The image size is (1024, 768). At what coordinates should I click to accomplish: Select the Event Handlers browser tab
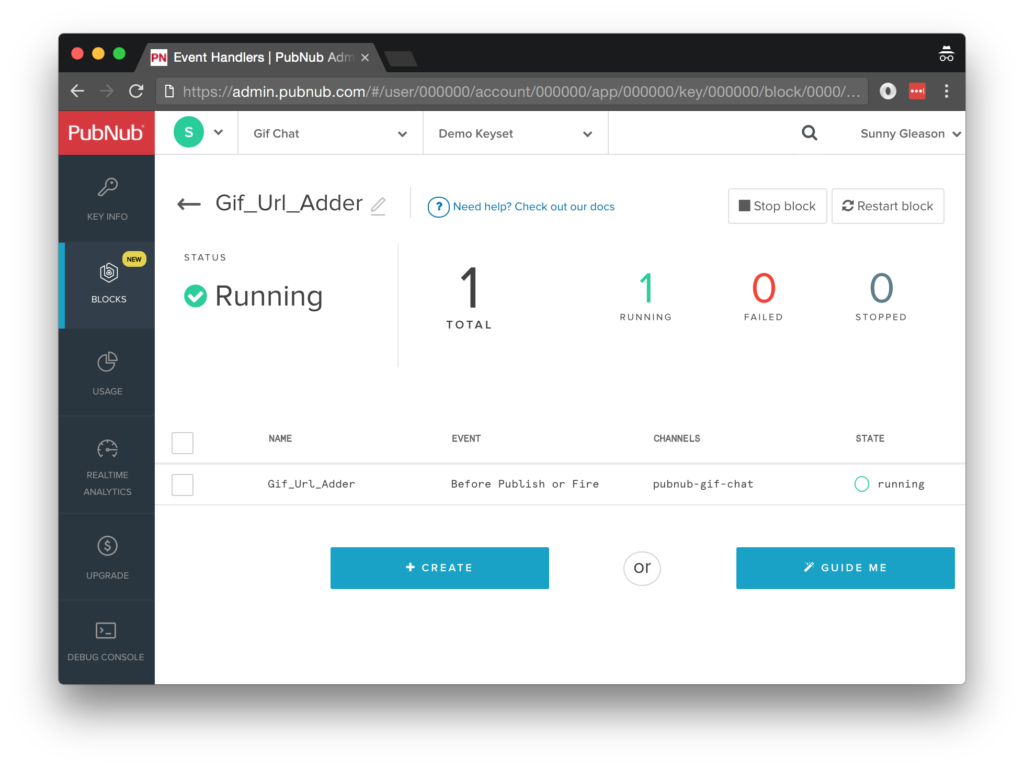[x=260, y=57]
